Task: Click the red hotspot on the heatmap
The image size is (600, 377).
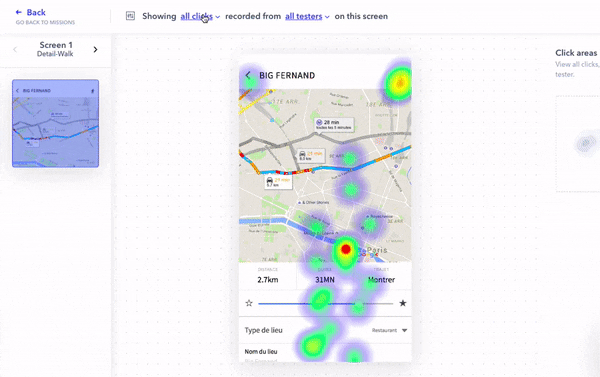Action: pos(346,250)
